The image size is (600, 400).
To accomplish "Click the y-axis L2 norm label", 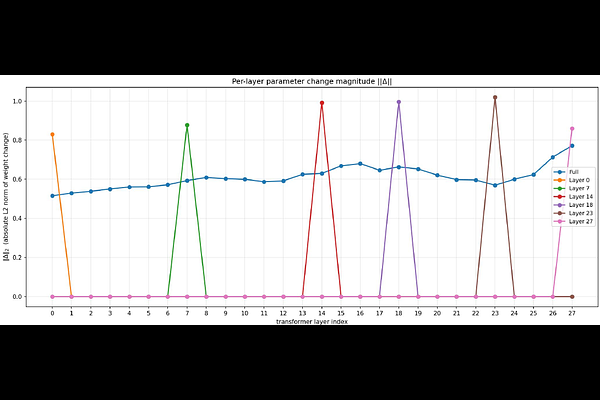I will click(6, 197).
